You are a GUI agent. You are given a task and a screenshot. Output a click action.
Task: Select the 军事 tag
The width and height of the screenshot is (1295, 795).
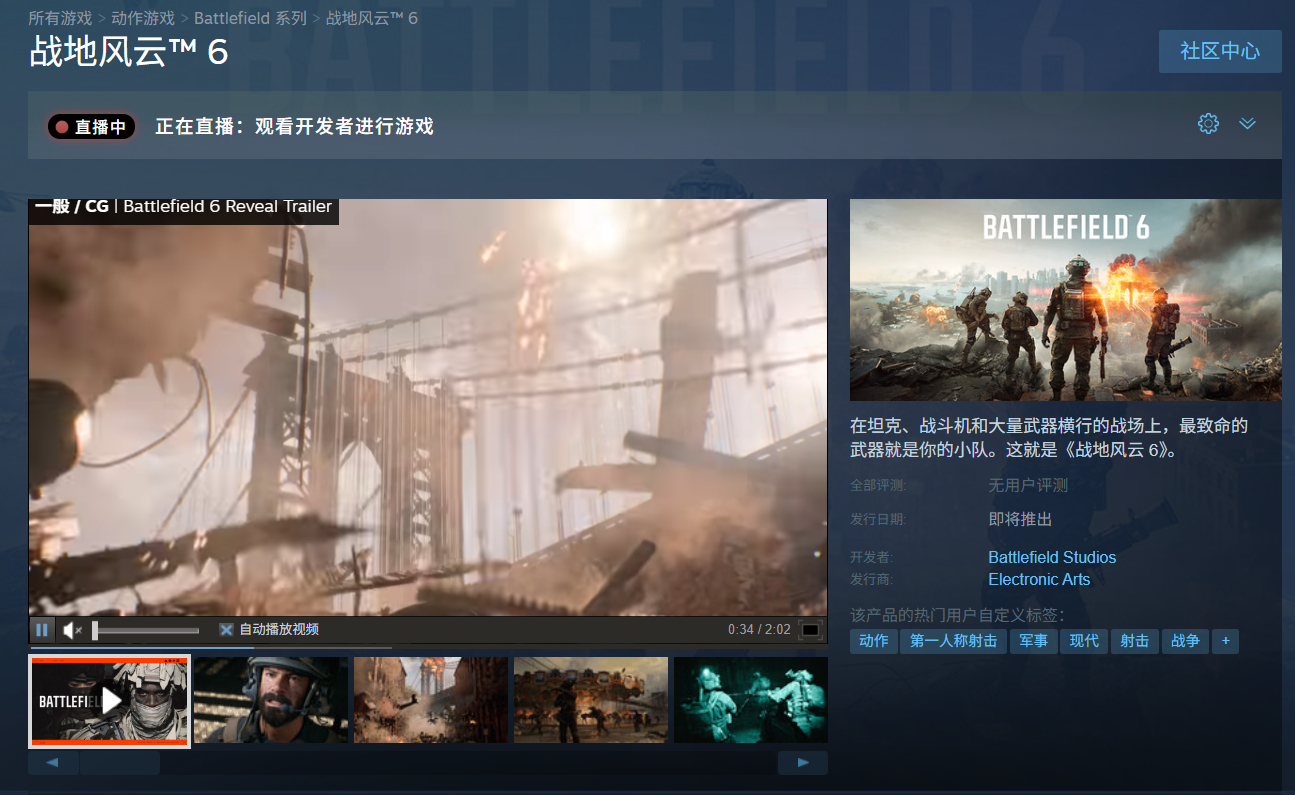click(1034, 641)
